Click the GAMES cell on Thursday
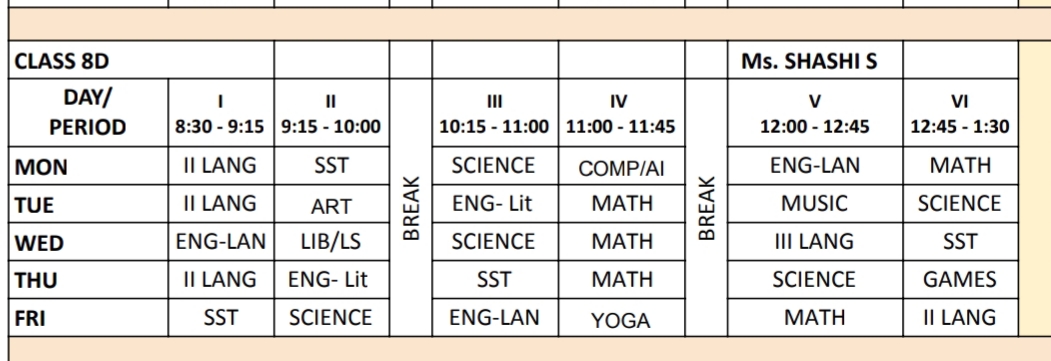 (960, 279)
